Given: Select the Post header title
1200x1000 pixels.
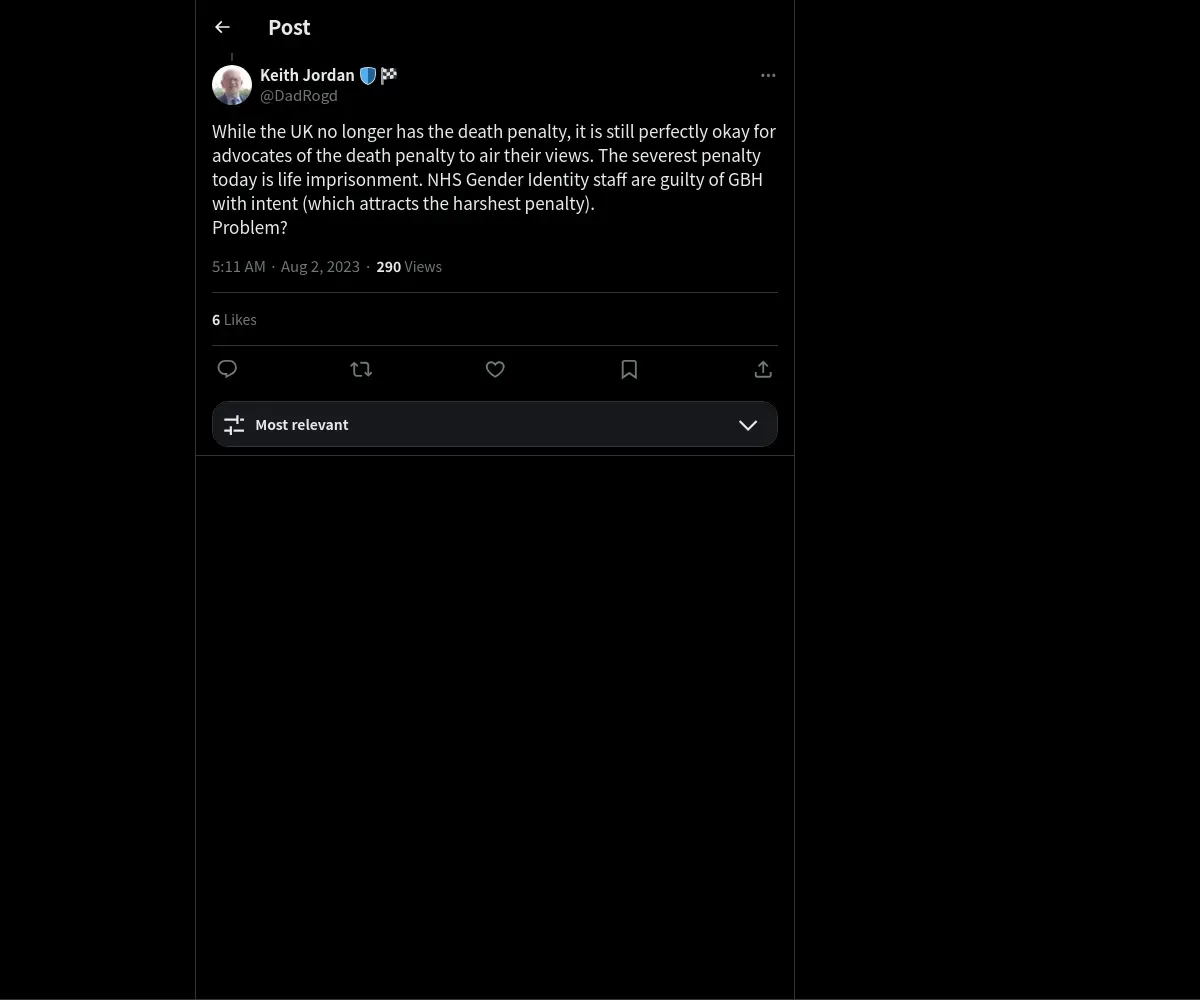Looking at the screenshot, I should click(289, 28).
